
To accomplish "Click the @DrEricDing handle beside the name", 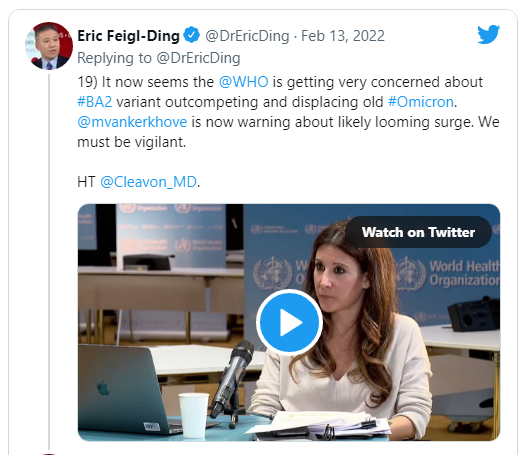I will [x=247, y=36].
